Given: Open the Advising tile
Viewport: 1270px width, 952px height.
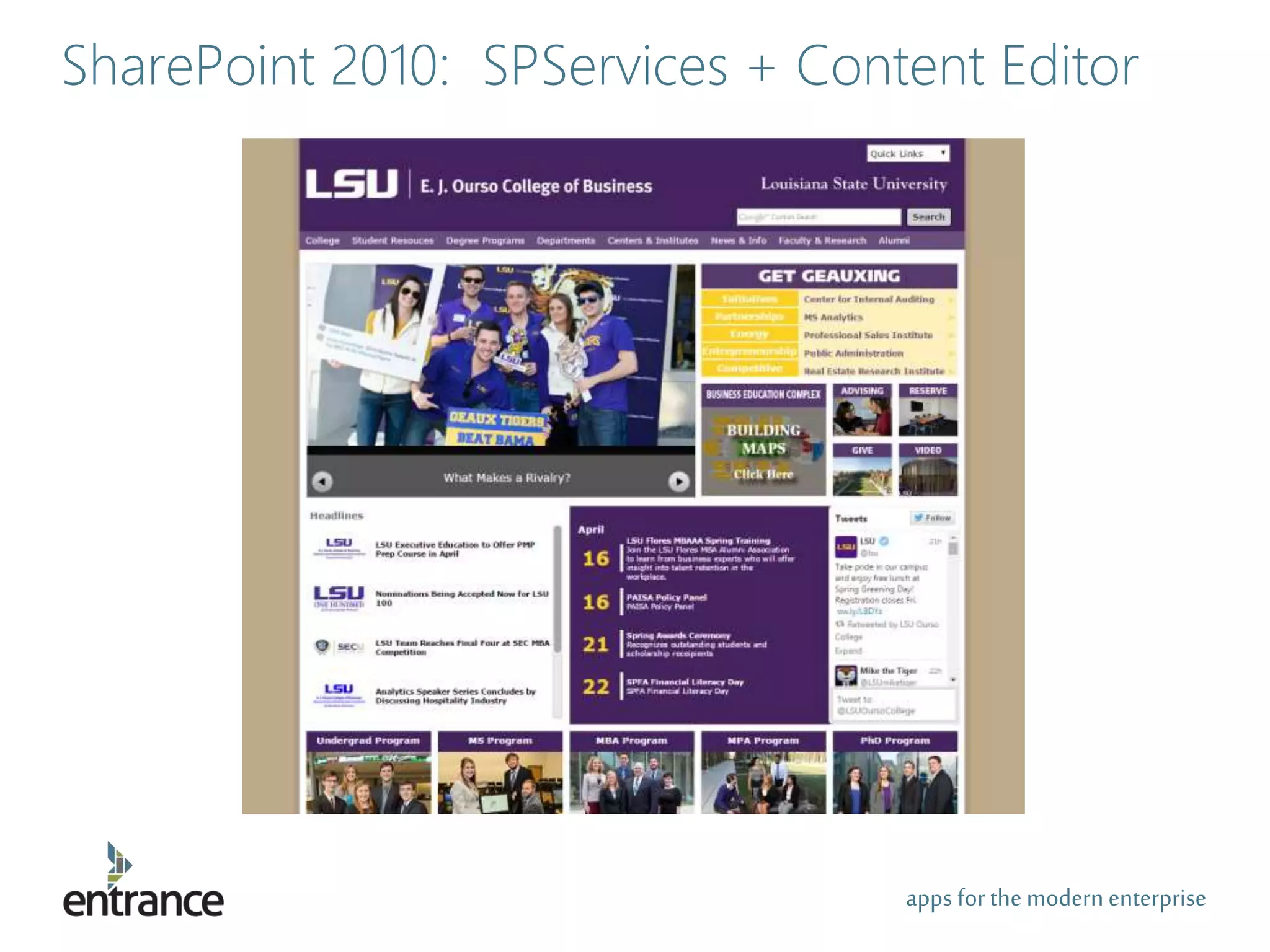Looking at the screenshot, I should click(x=862, y=410).
